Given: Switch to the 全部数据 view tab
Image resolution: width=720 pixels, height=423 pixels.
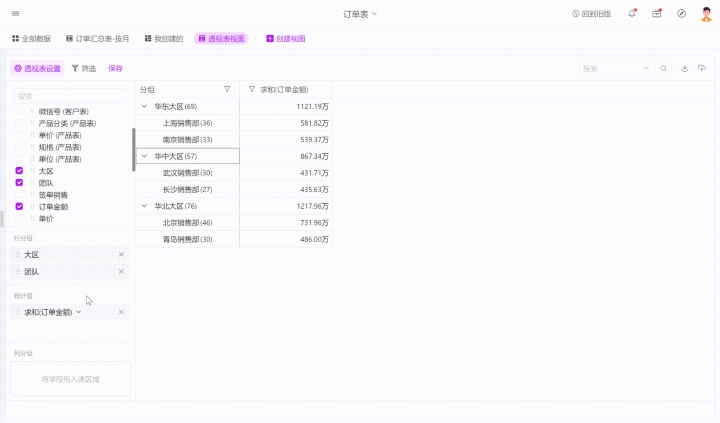Looking at the screenshot, I should point(31,38).
